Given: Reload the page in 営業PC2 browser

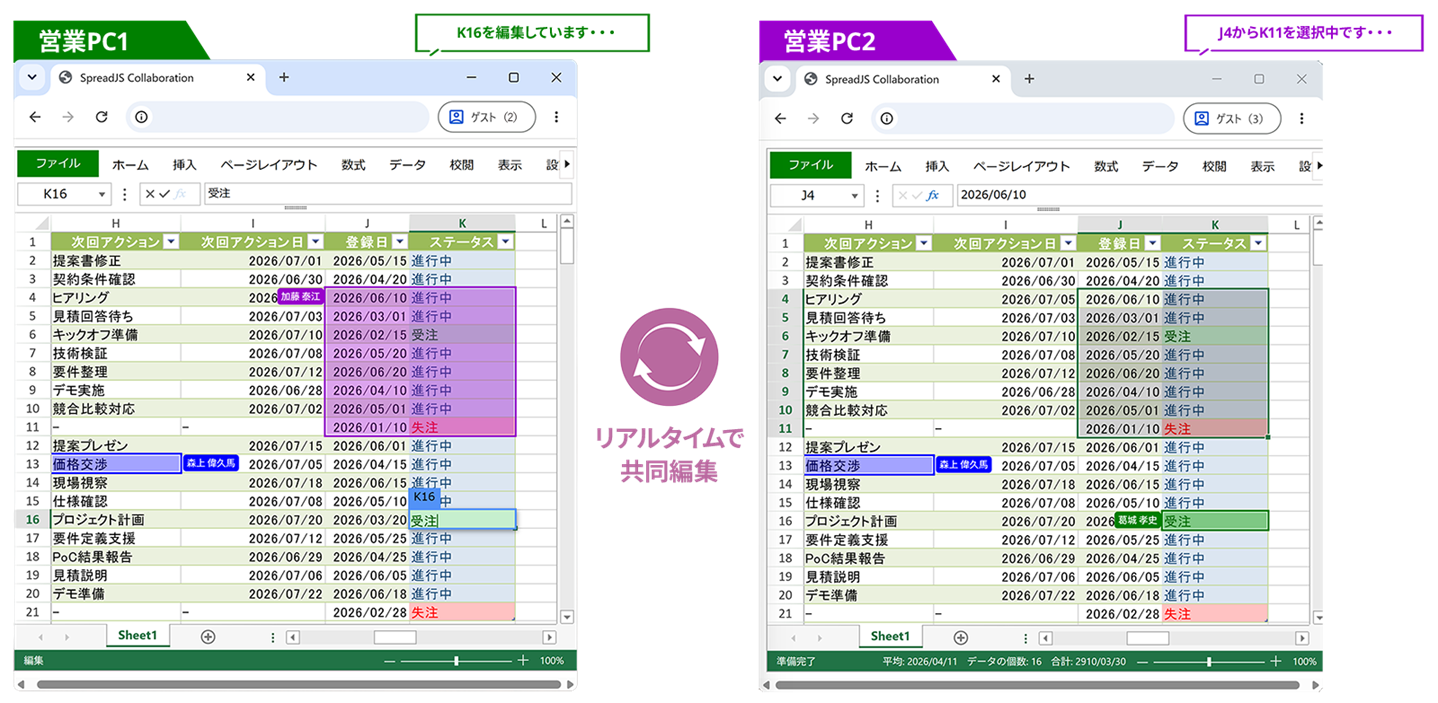Looking at the screenshot, I should coord(847,118).
